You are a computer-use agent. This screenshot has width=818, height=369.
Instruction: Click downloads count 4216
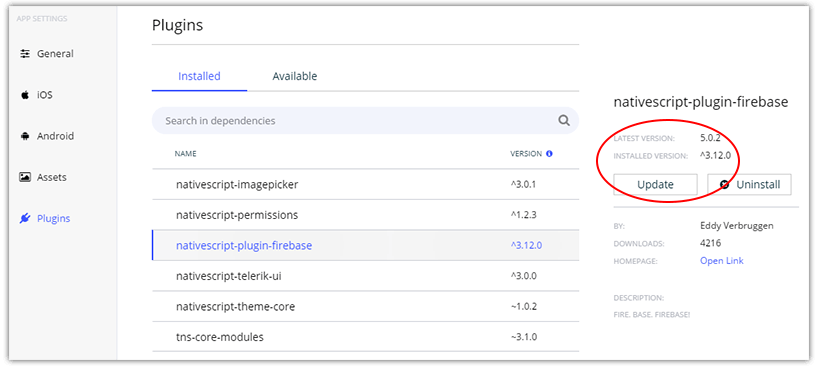[x=711, y=243]
